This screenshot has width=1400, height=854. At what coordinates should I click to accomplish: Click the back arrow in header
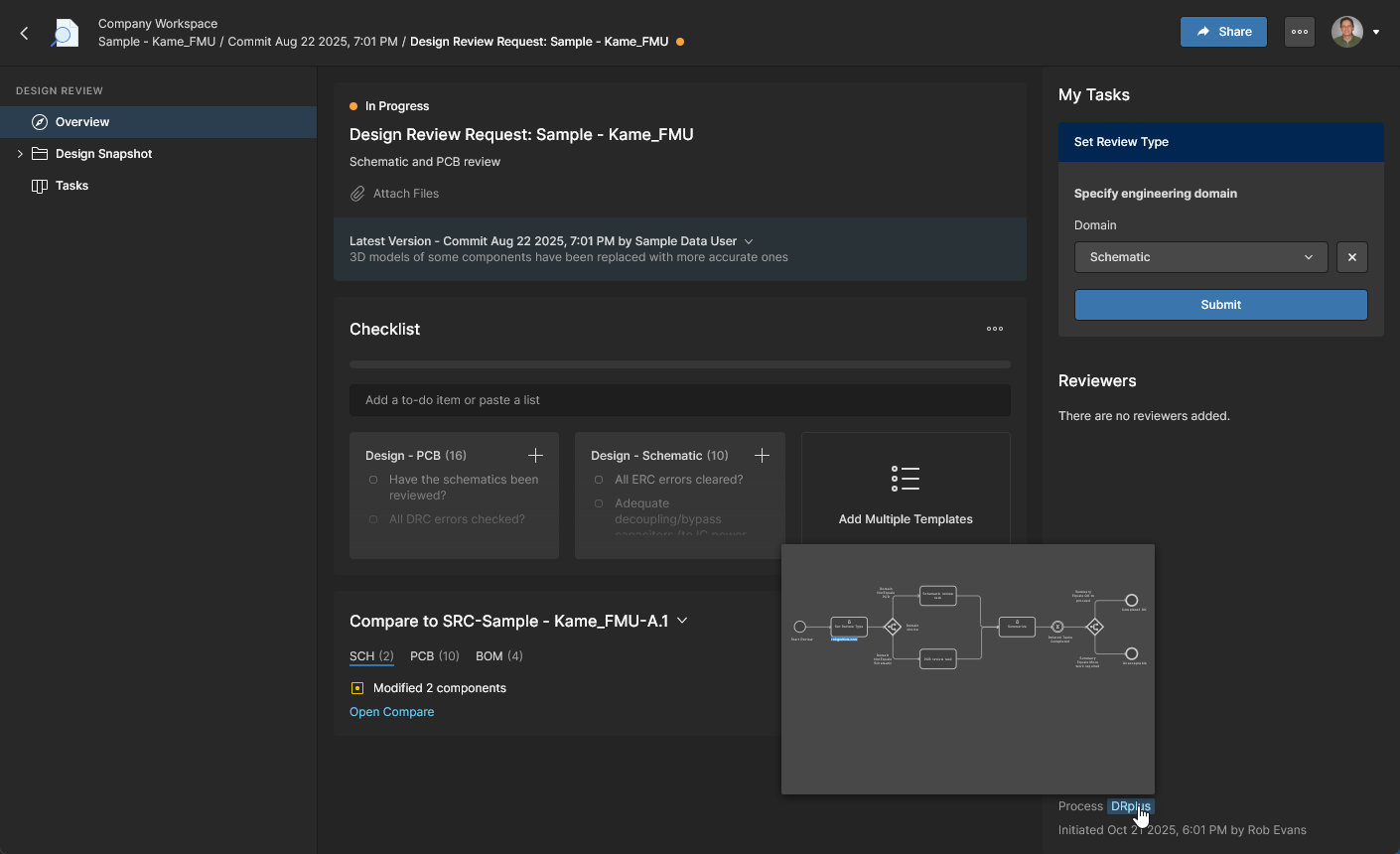(25, 33)
